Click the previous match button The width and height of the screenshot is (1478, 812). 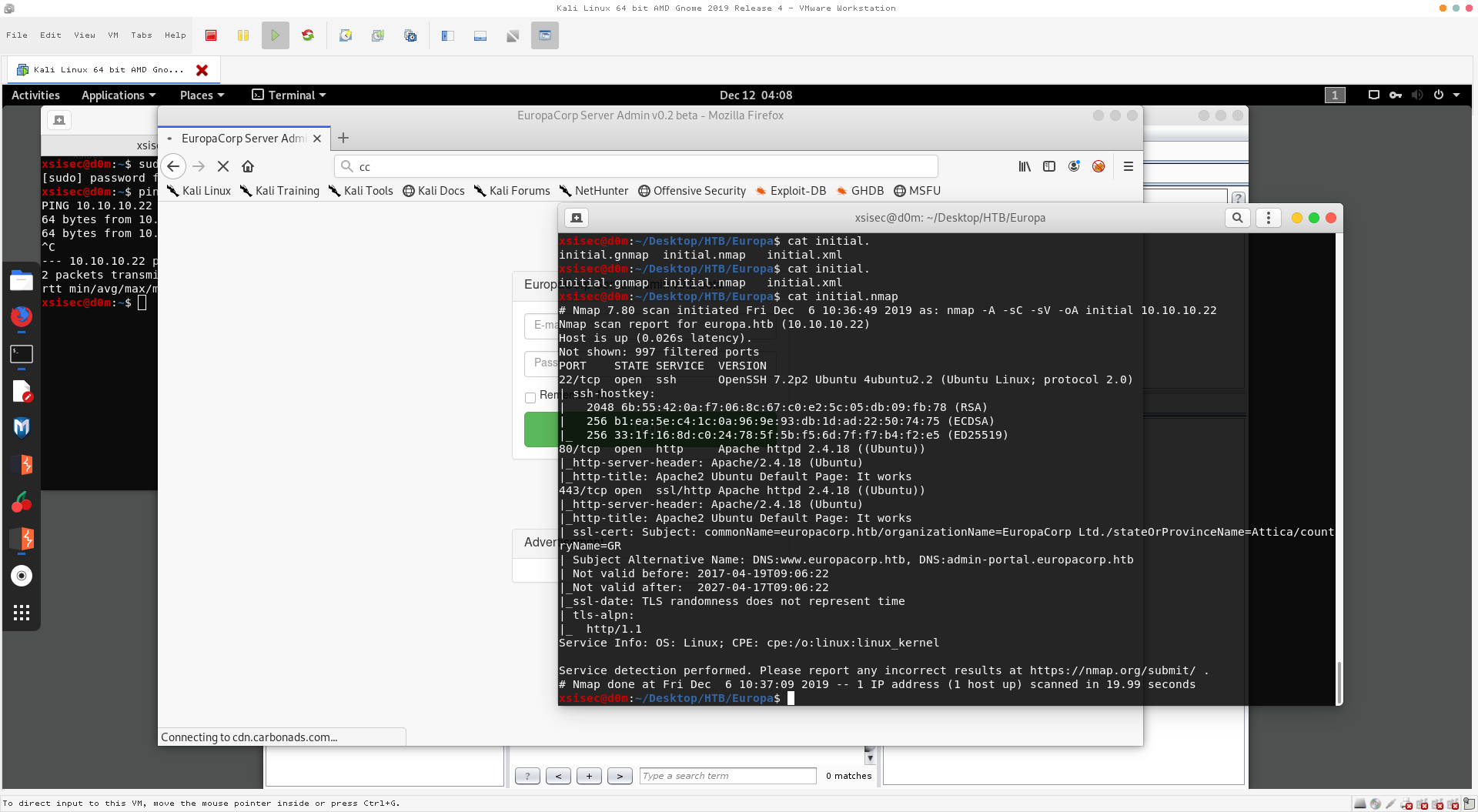(558, 776)
